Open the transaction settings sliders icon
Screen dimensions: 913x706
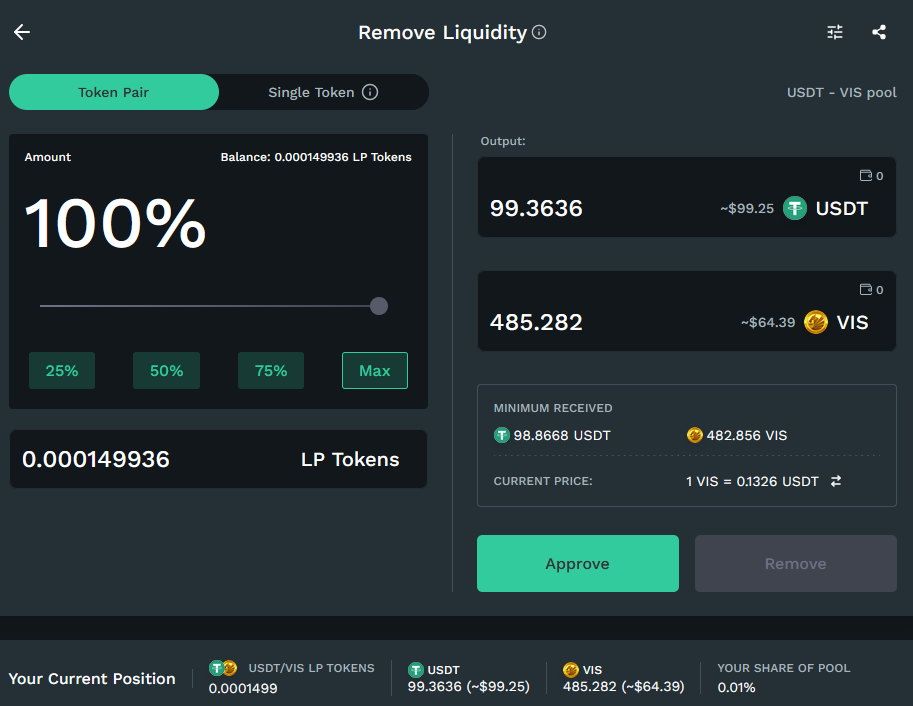(x=835, y=32)
